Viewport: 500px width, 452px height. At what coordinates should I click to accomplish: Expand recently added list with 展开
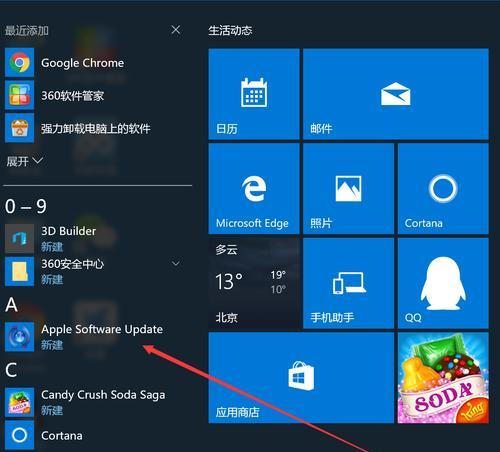pos(25,161)
